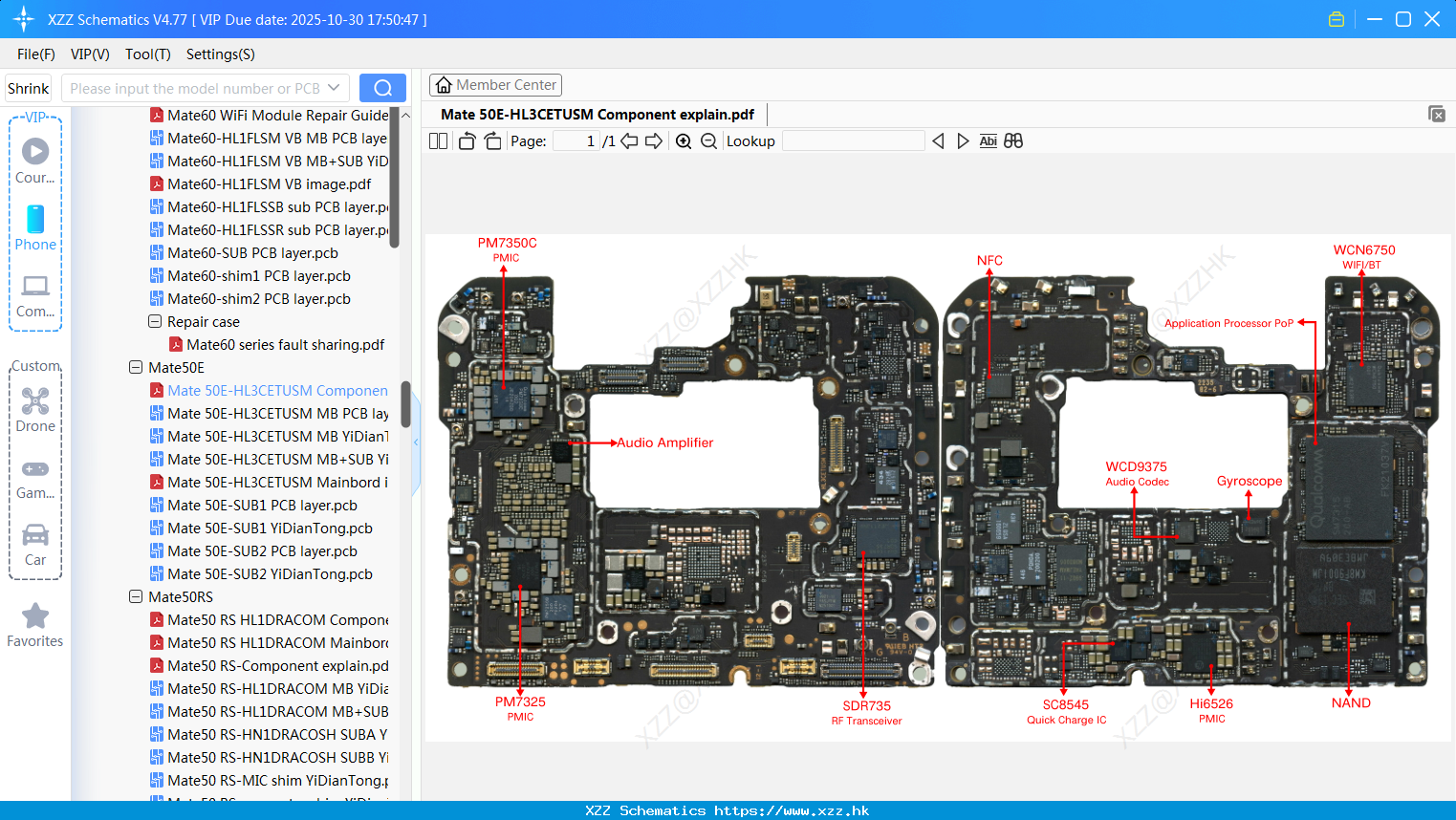Rotate the page clockwise
The width and height of the screenshot is (1456, 820).
492,141
